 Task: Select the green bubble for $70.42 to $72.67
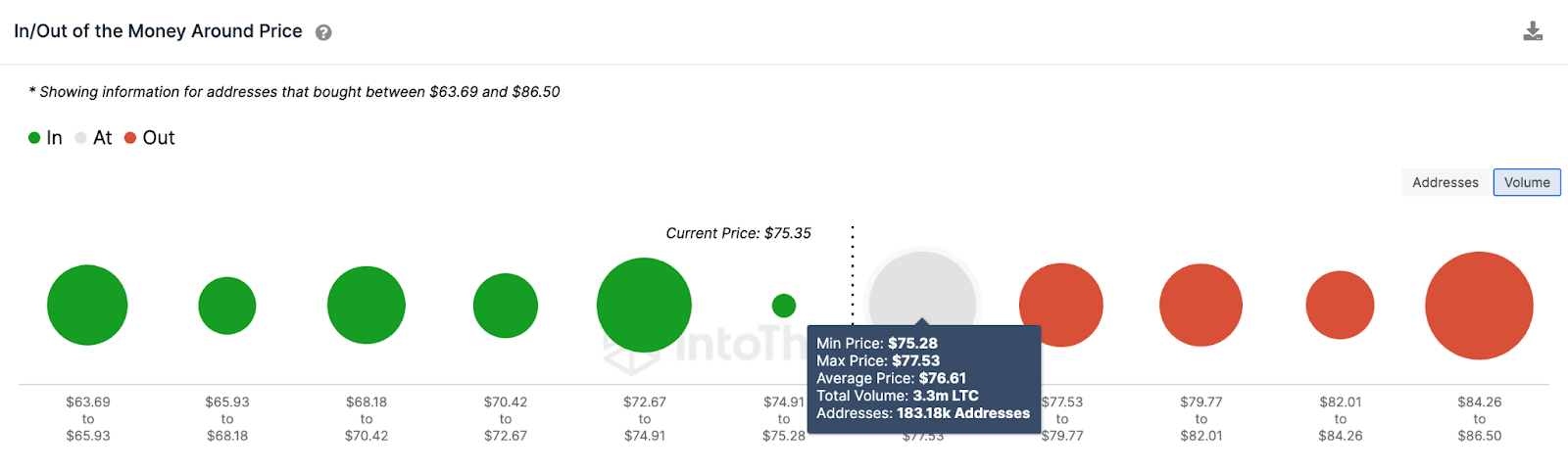(506, 306)
